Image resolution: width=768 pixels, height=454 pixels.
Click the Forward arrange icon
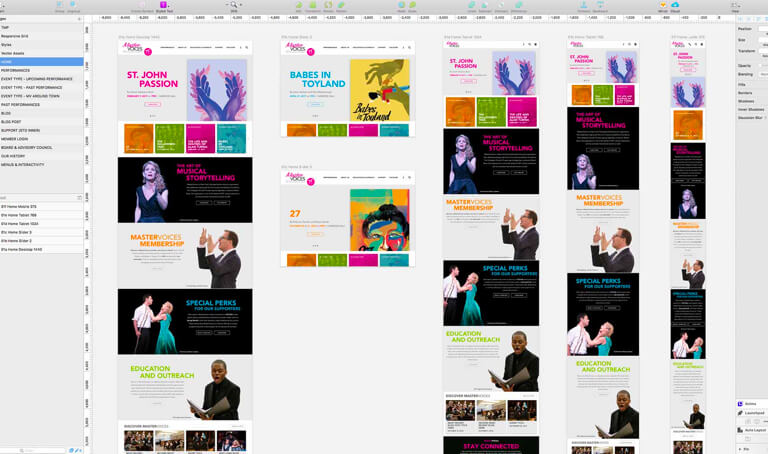click(x=583, y=5)
